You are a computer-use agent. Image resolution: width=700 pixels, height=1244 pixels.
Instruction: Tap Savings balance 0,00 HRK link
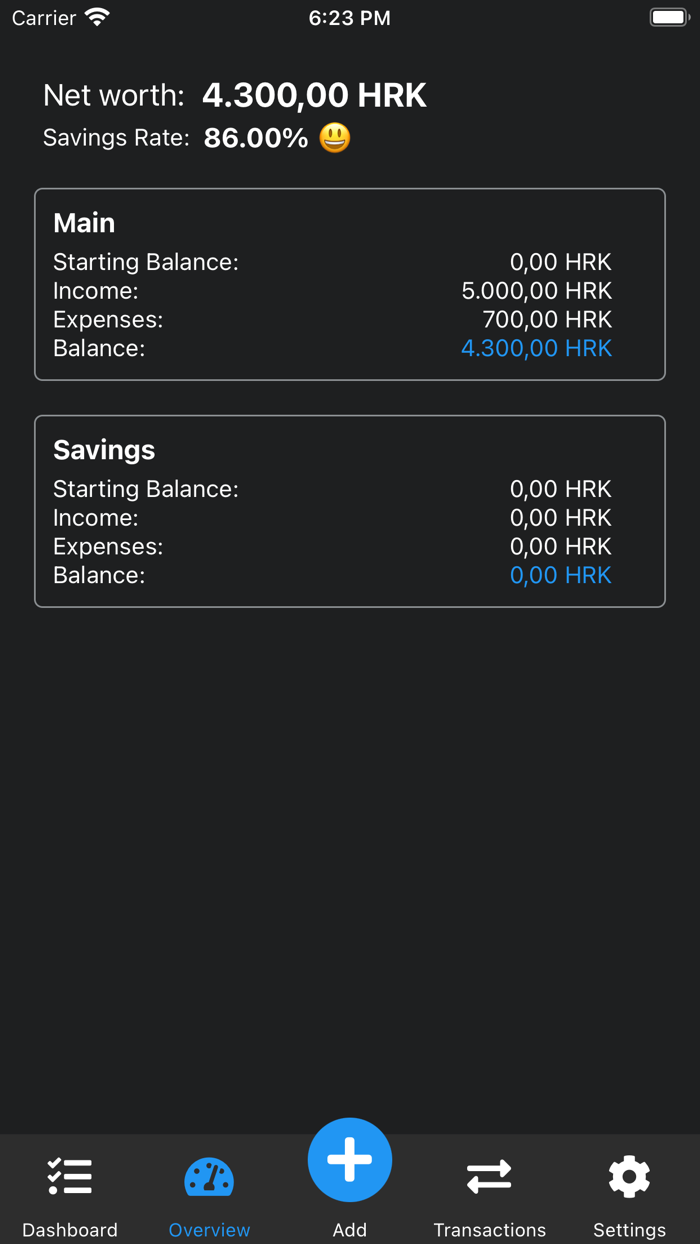(561, 575)
